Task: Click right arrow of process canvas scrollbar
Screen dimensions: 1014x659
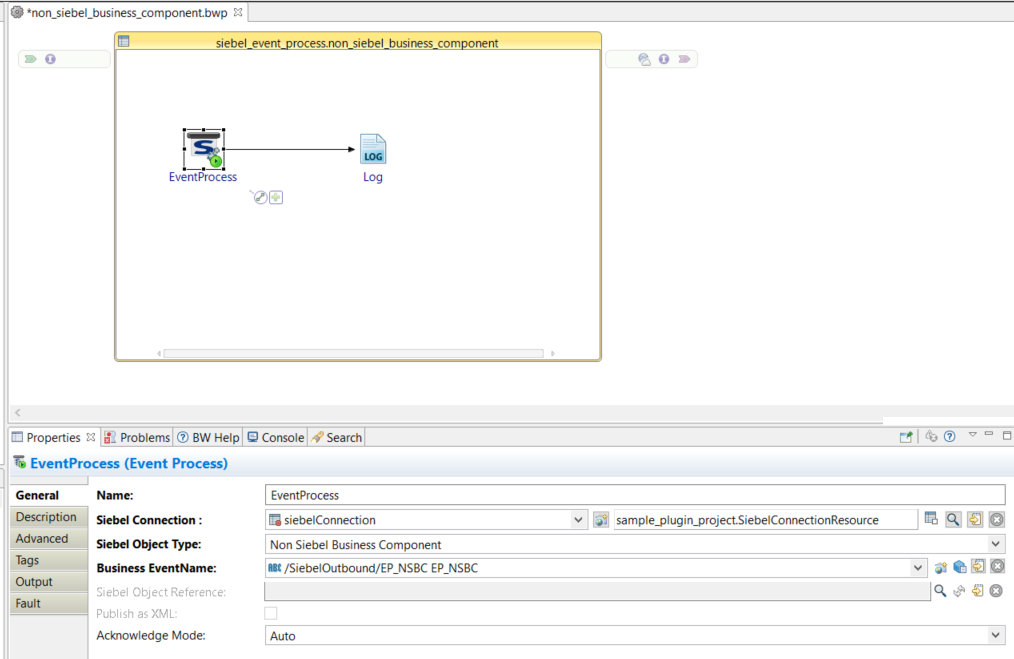Action: (x=552, y=353)
